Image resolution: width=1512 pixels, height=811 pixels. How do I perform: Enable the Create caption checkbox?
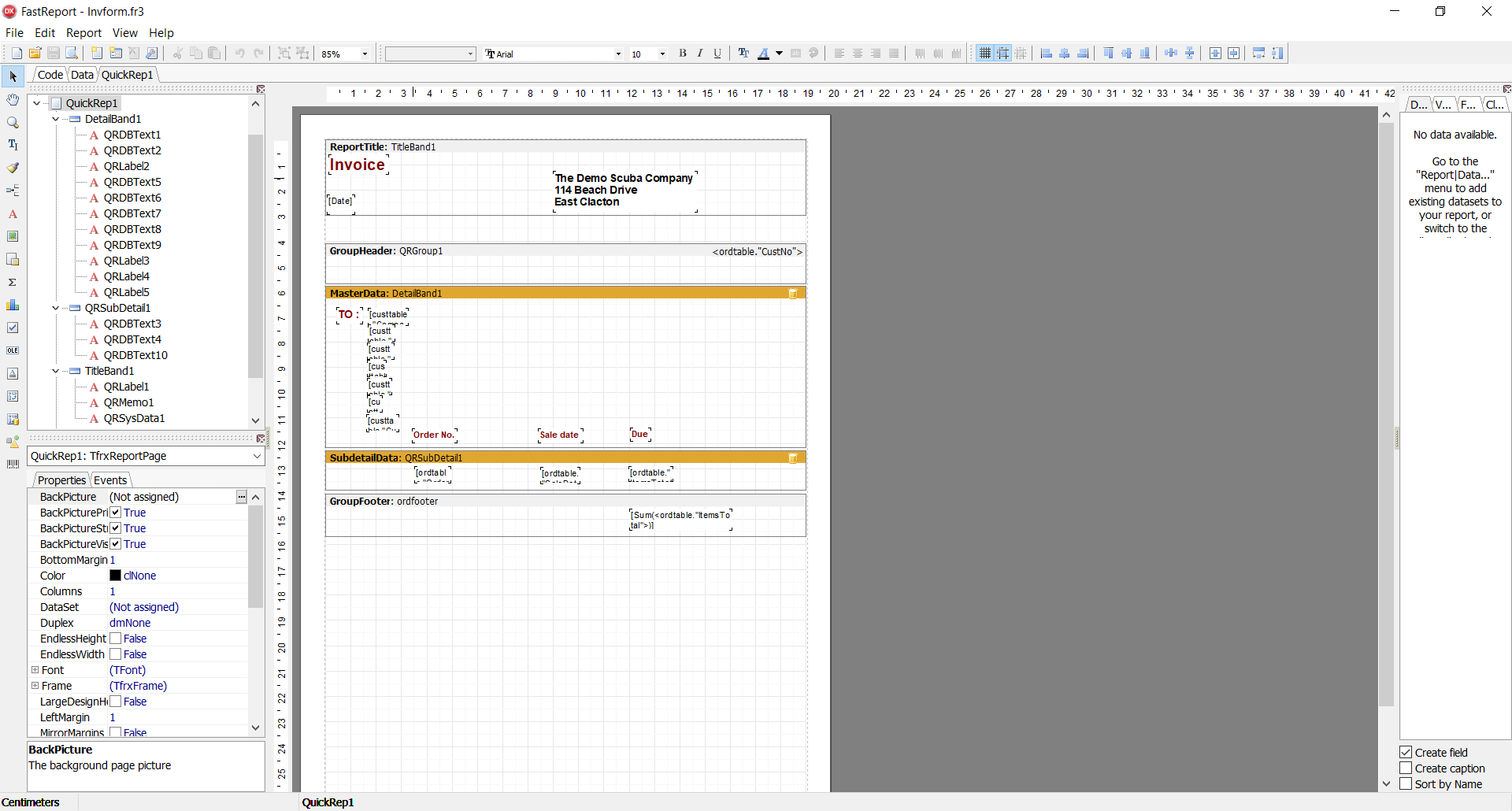tap(1406, 768)
